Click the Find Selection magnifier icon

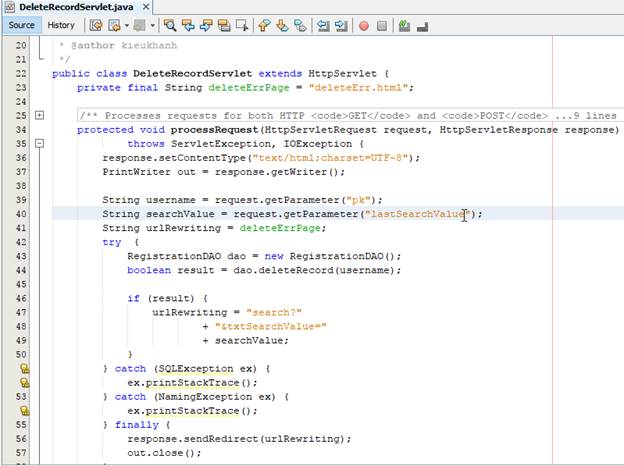170,25
